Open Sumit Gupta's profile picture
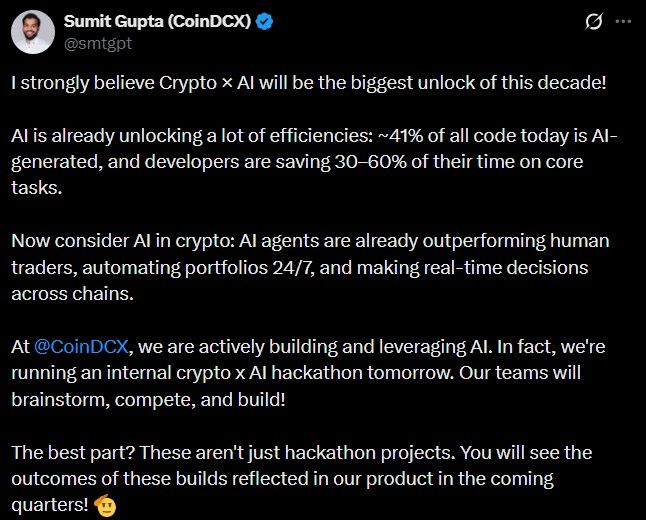 click(33, 32)
